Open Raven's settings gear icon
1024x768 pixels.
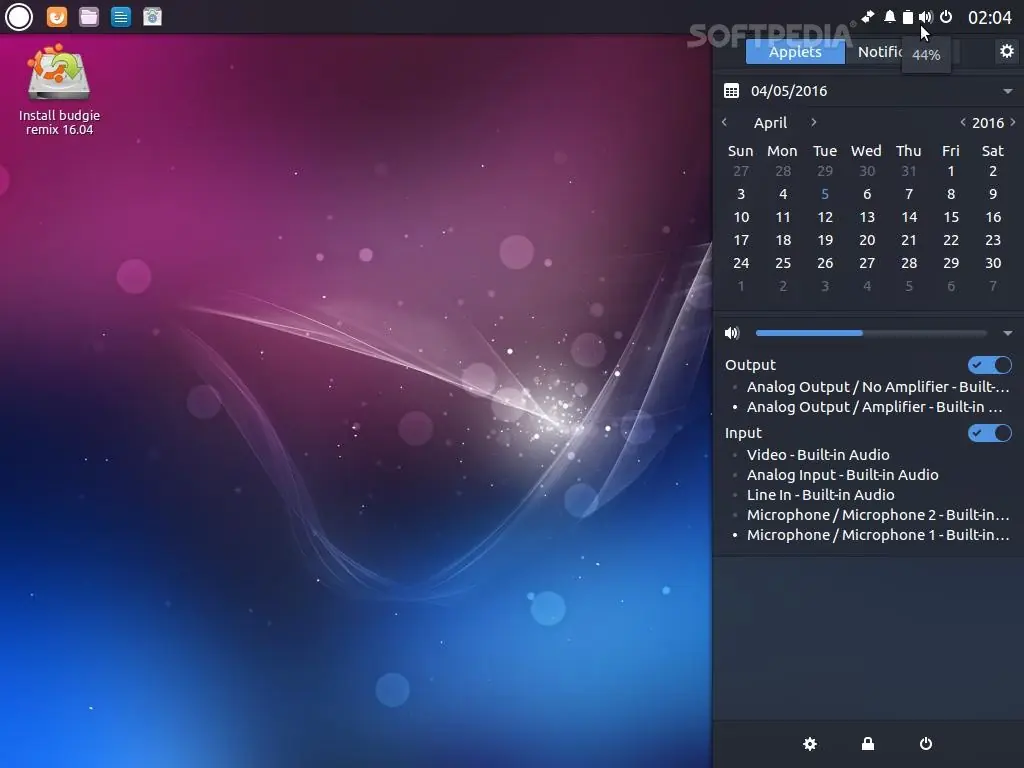[x=1006, y=51]
